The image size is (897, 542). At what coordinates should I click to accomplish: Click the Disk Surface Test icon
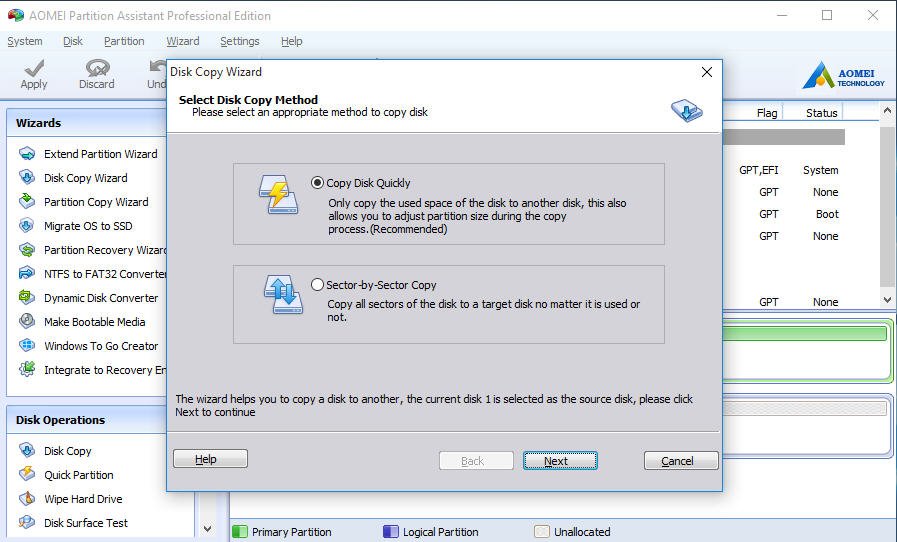tap(27, 523)
